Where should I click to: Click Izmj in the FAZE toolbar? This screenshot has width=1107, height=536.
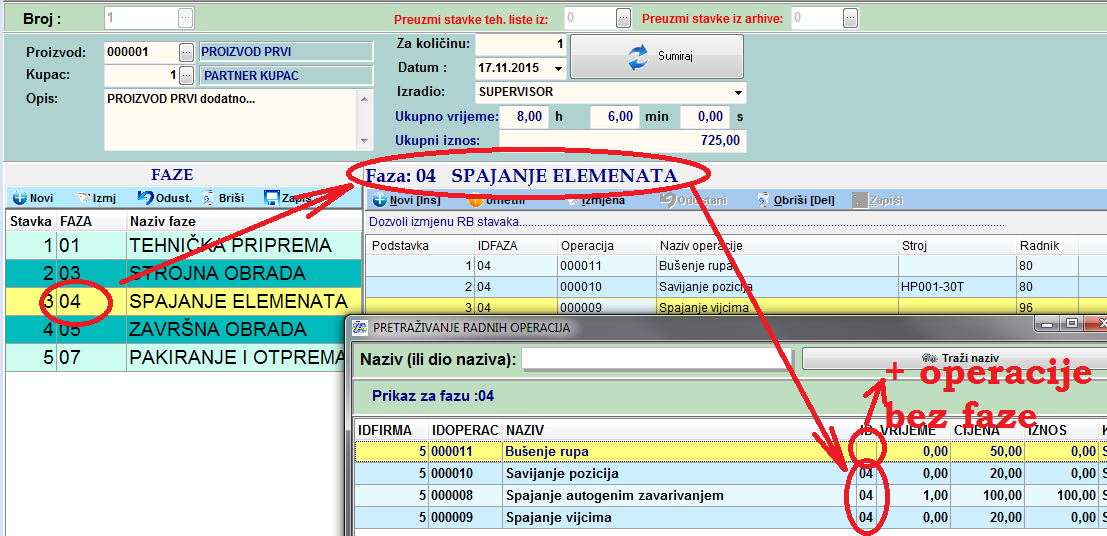point(95,198)
